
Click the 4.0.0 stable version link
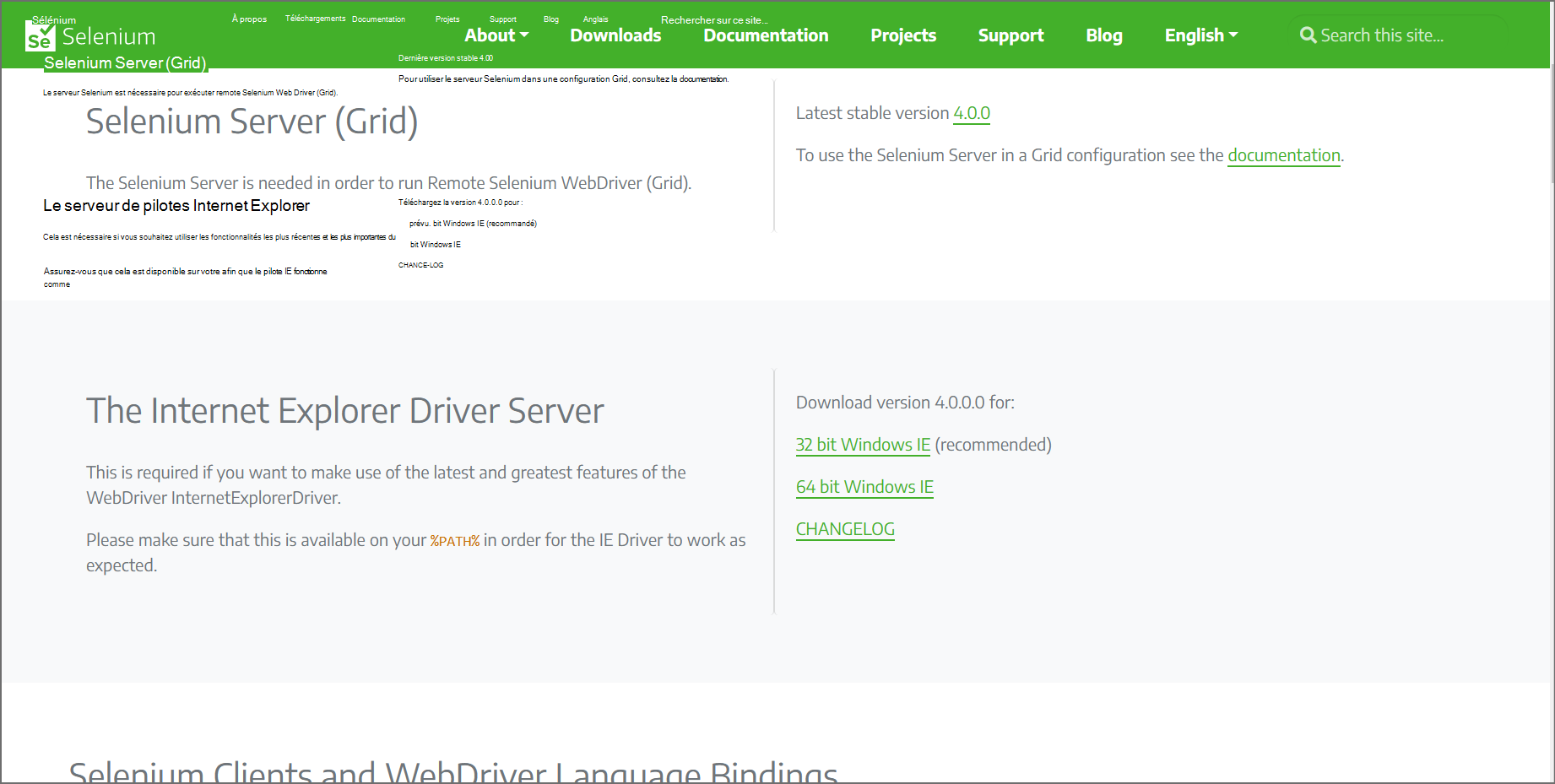tap(971, 112)
